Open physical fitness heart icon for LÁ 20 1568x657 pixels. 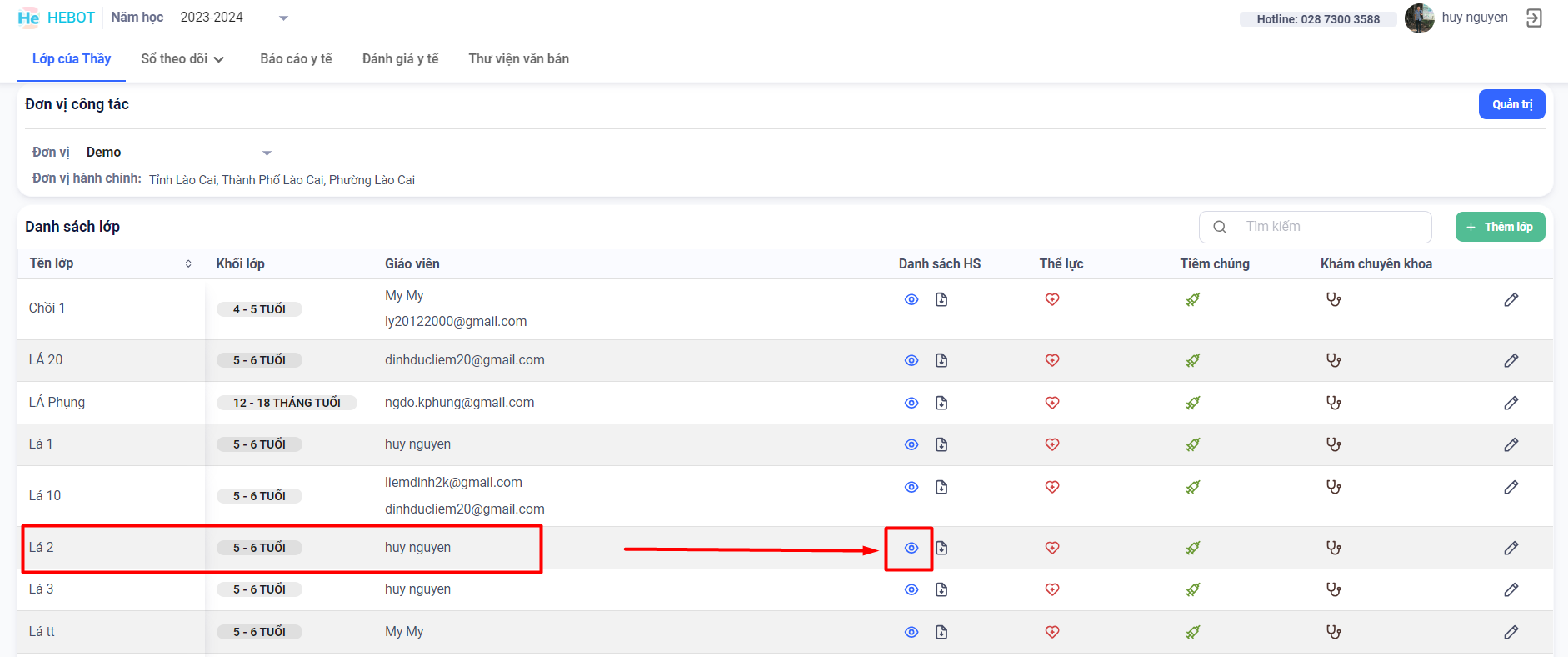tap(1052, 360)
